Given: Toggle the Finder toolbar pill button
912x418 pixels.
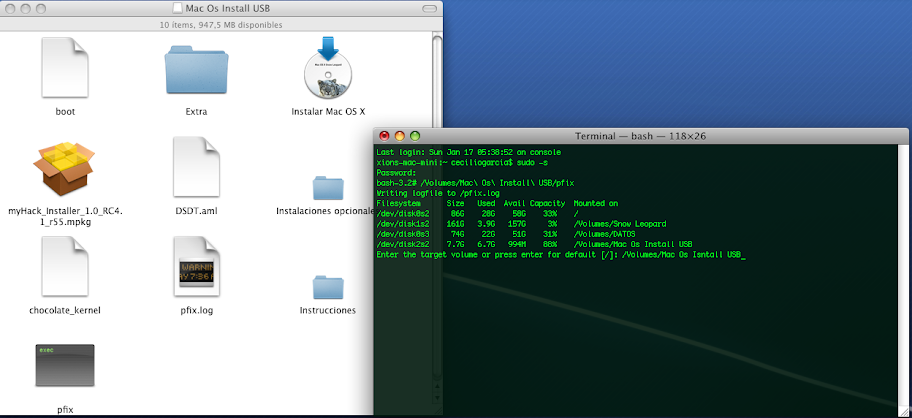Looking at the screenshot, I should click(x=429, y=9).
